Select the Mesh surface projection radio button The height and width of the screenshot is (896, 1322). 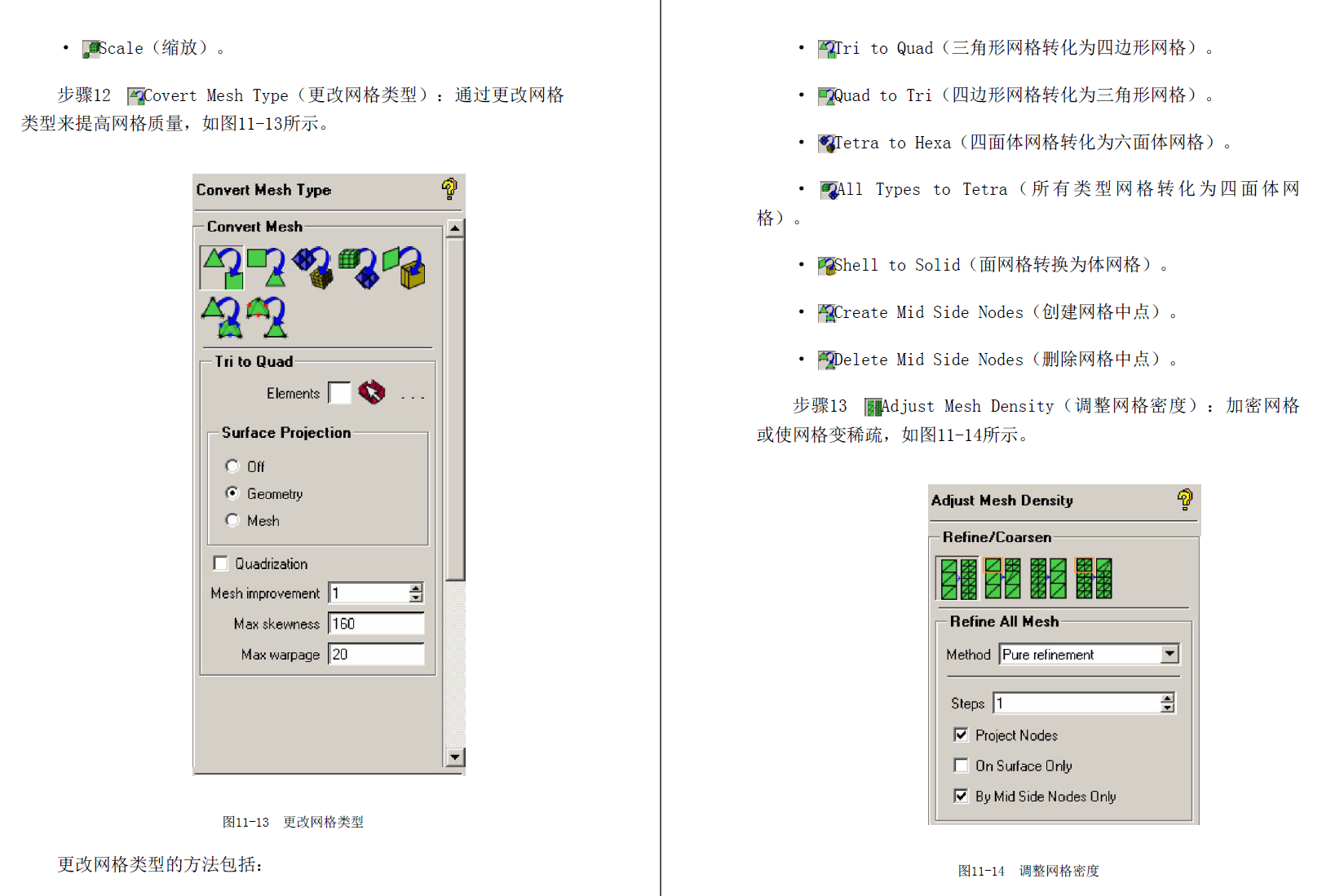pyautogui.click(x=232, y=520)
